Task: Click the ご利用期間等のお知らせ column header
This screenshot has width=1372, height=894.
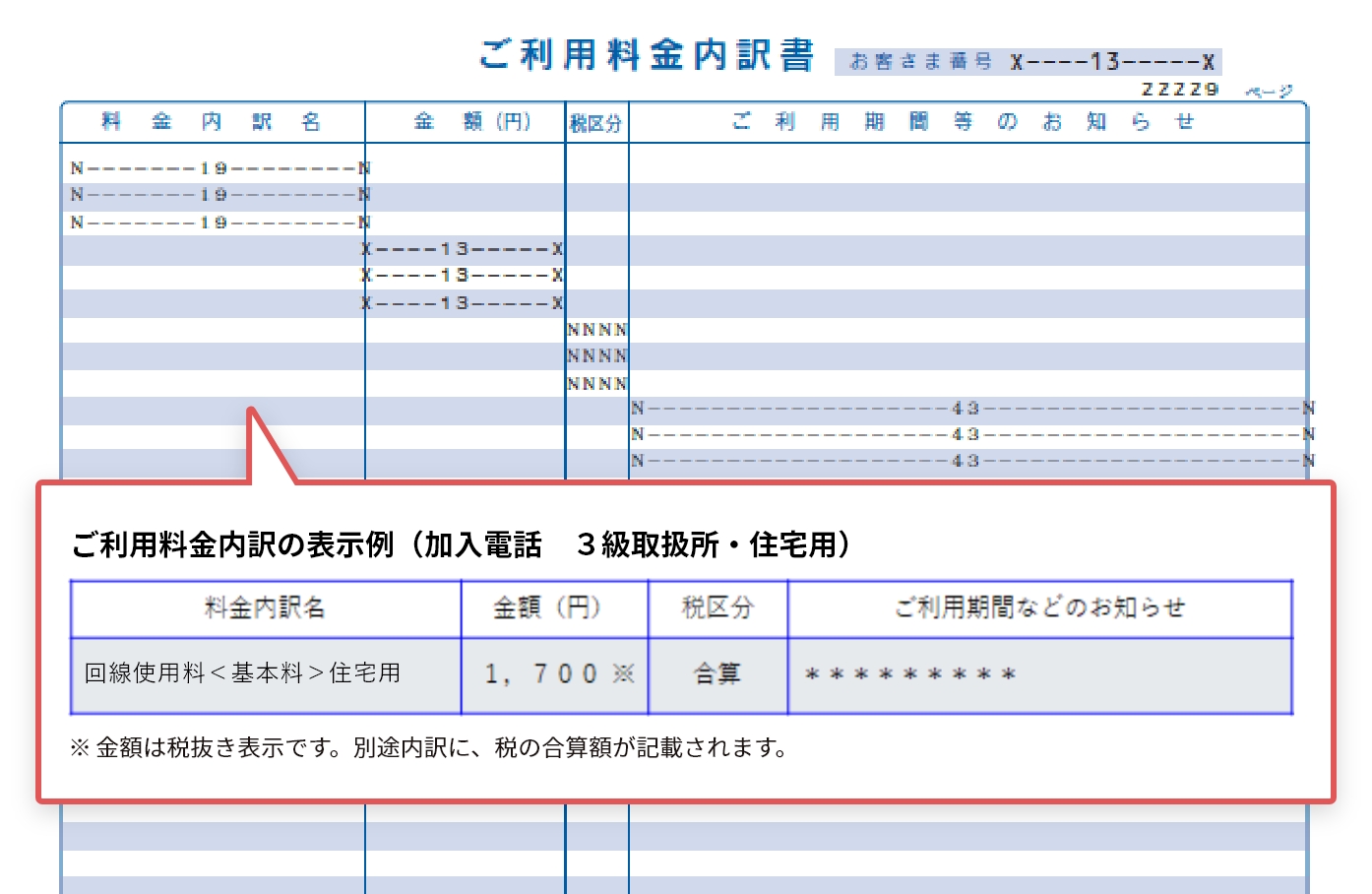Action: 963,122
